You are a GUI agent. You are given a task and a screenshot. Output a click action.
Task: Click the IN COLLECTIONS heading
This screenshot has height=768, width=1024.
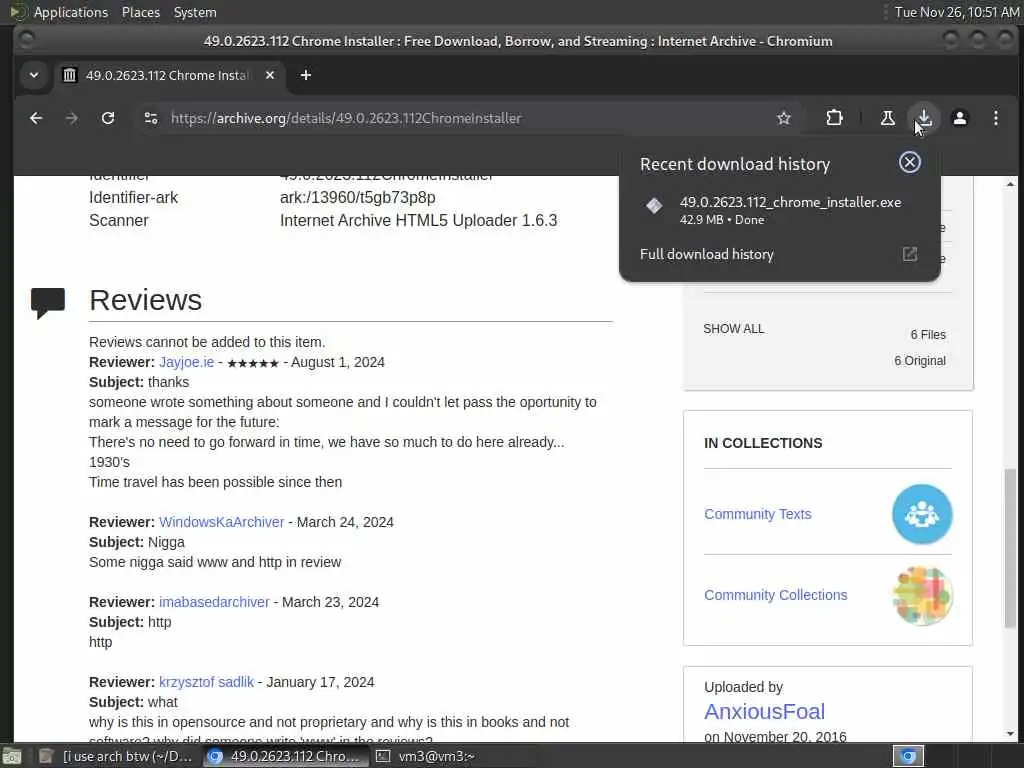(763, 443)
